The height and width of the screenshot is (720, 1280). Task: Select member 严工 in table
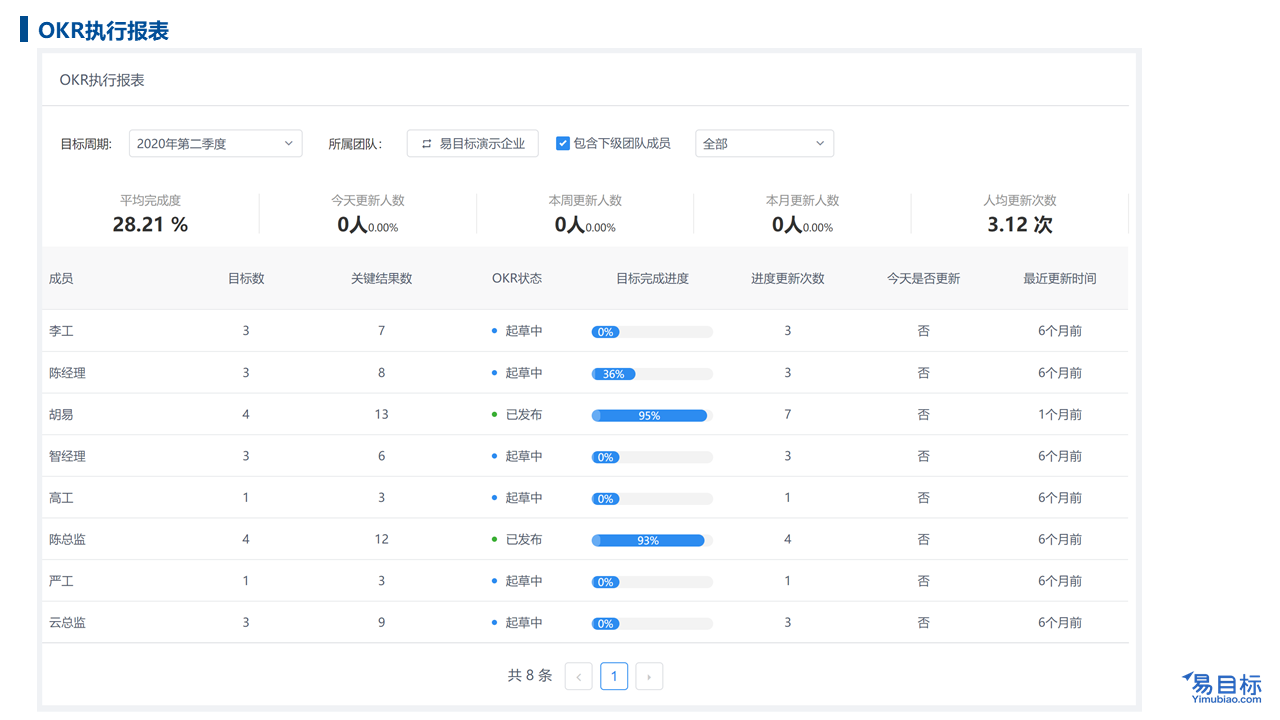[x=61, y=581]
